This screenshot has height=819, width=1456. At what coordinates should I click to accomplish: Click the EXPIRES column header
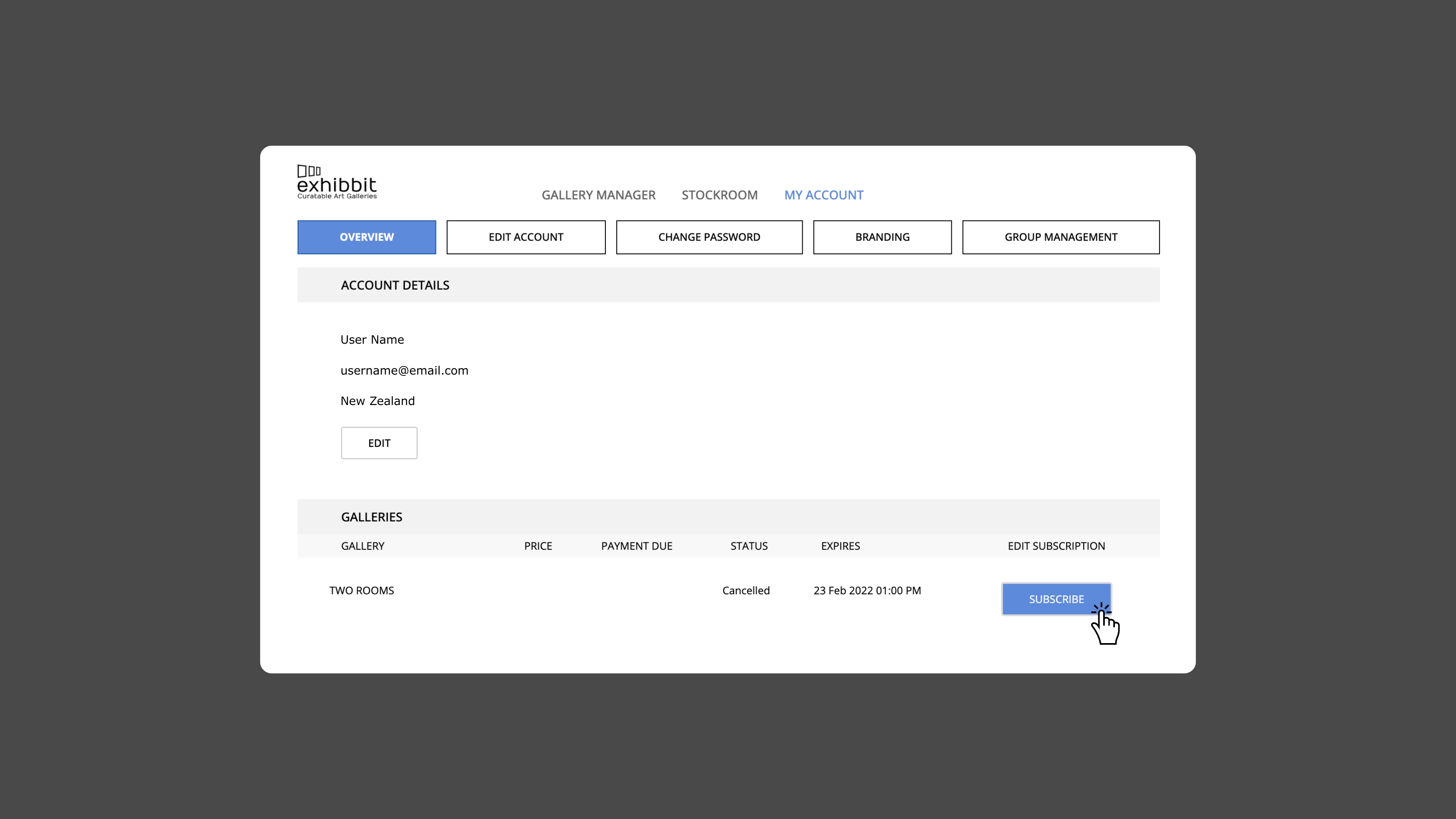pos(840,546)
